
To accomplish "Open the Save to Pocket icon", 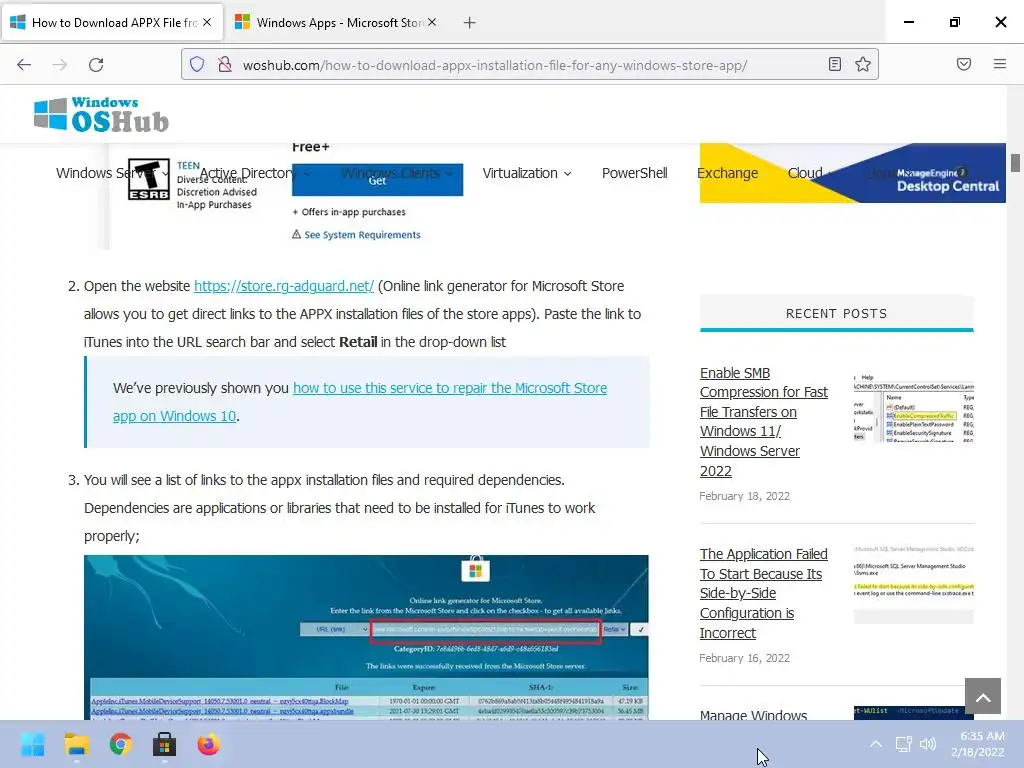I will 963,64.
